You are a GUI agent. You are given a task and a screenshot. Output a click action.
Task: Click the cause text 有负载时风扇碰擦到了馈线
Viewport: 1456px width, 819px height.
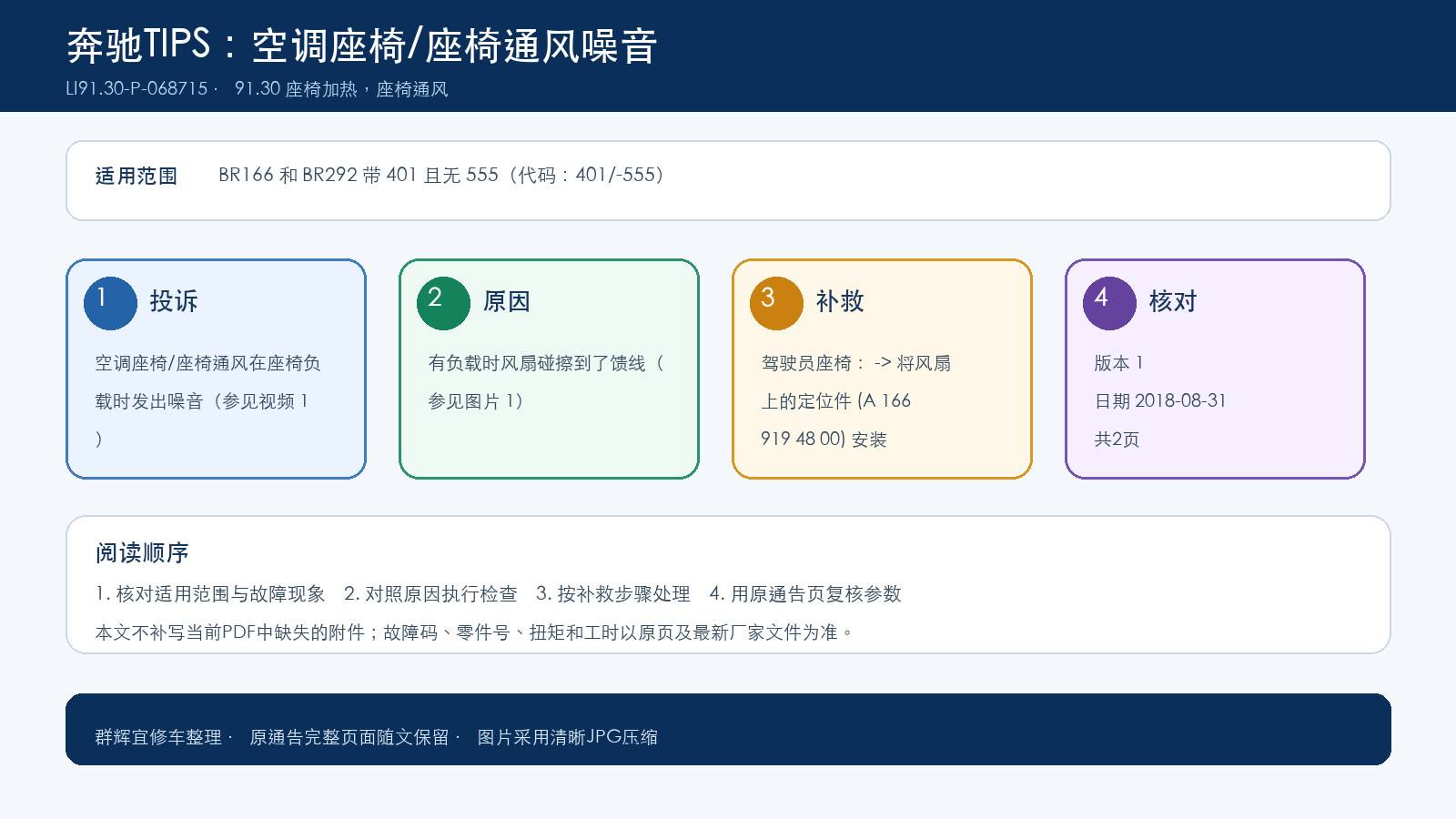click(x=537, y=363)
